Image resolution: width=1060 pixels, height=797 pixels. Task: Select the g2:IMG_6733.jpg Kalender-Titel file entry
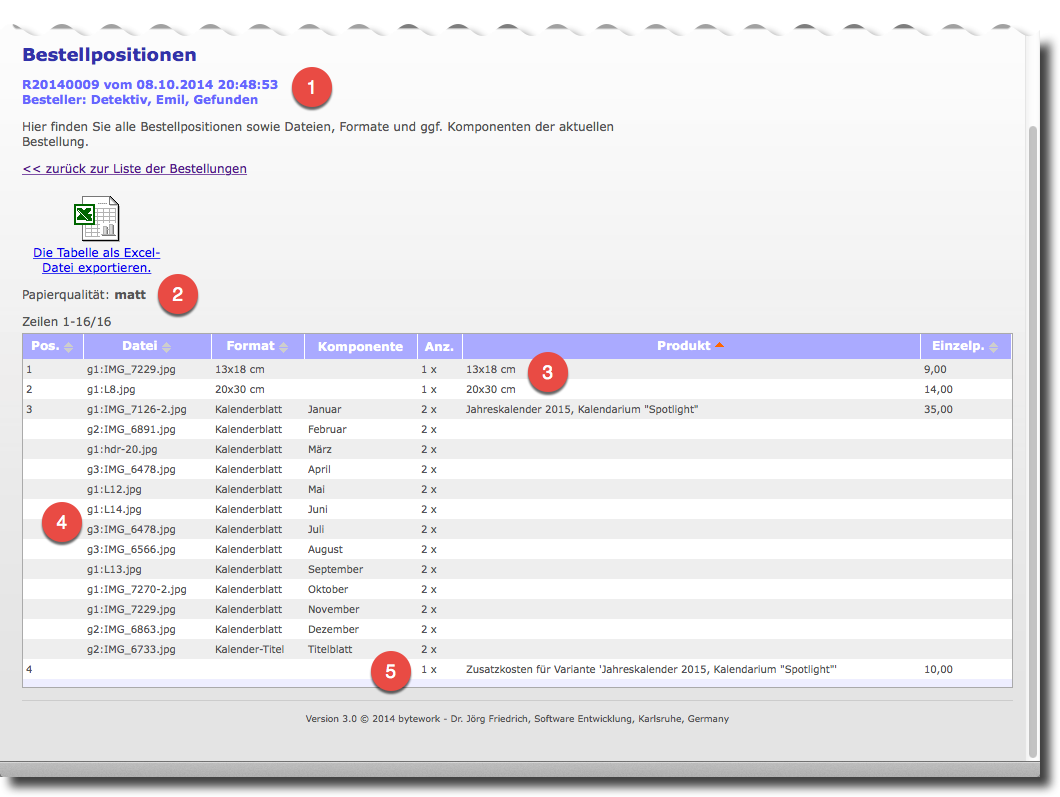click(x=131, y=649)
